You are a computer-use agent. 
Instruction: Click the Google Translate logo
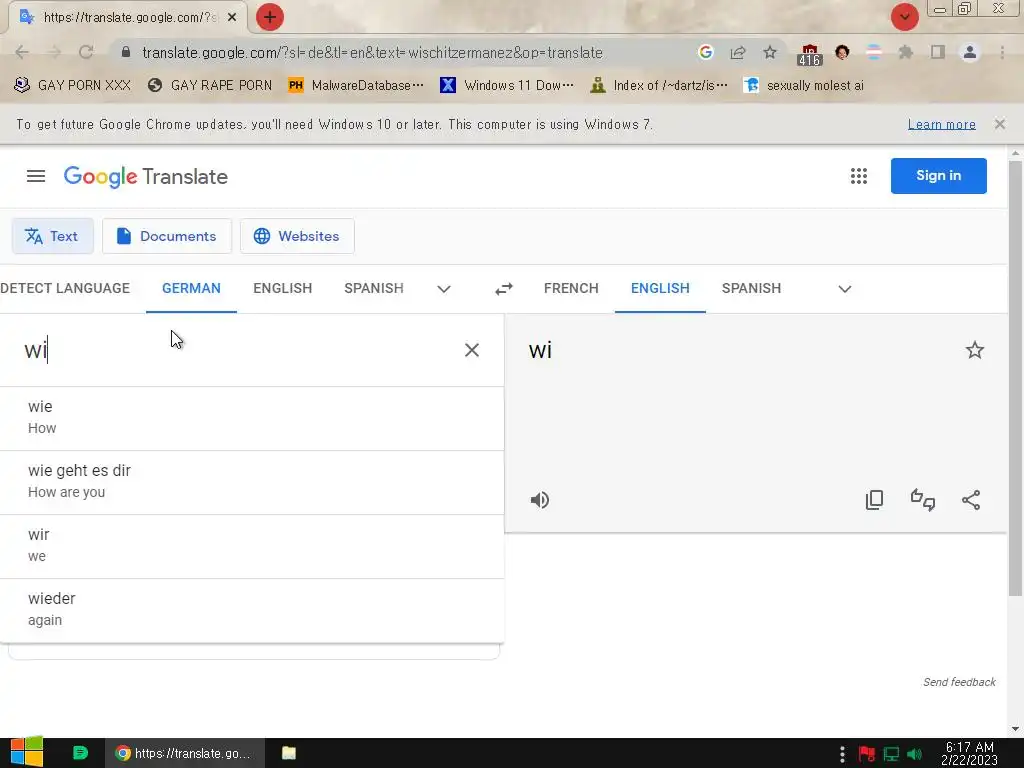point(146,176)
